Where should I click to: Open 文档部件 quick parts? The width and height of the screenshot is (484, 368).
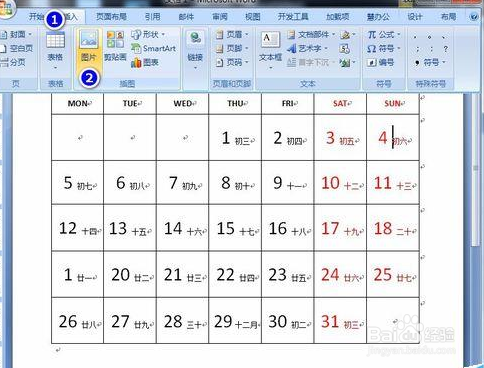[x=311, y=34]
